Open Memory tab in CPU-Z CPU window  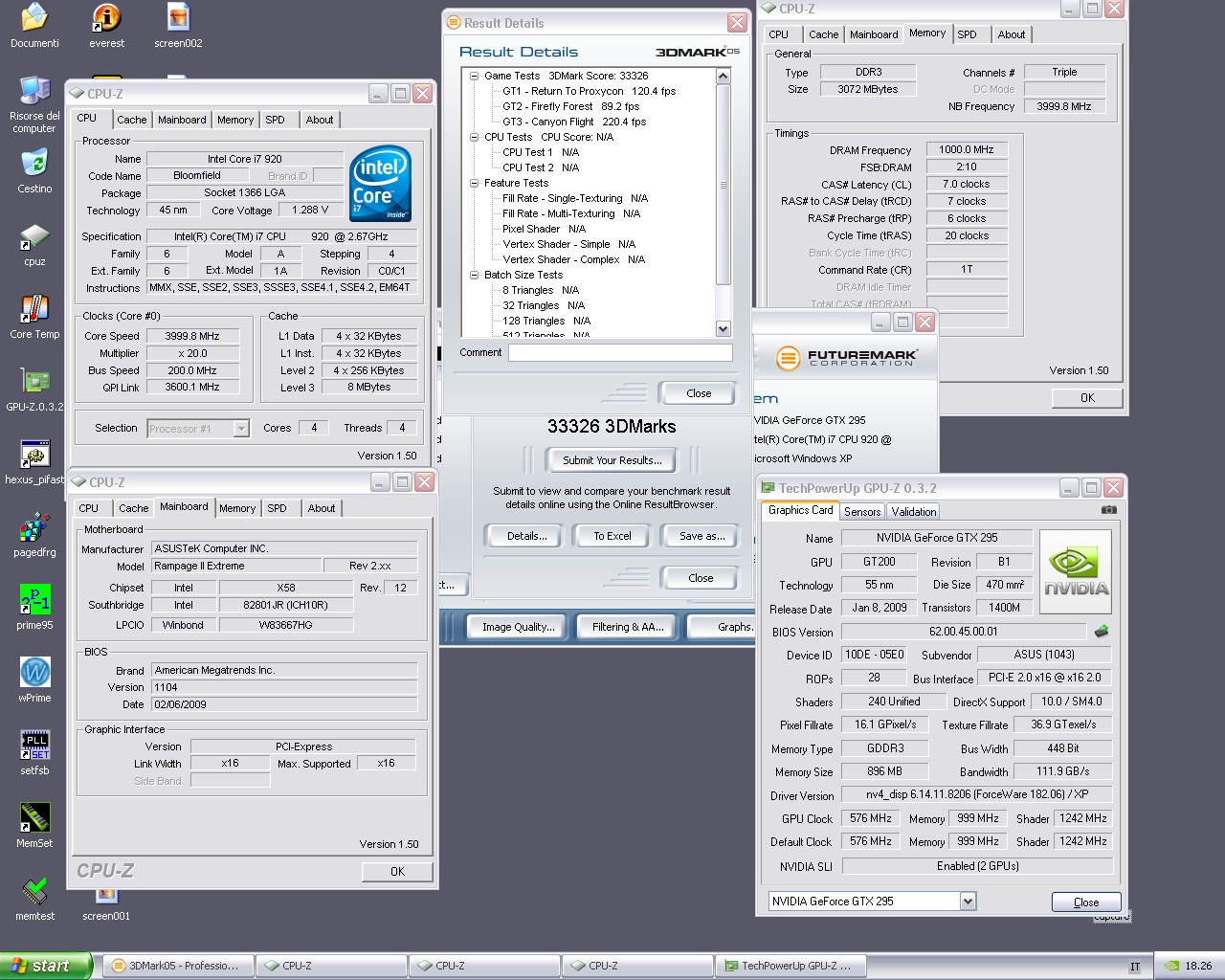pyautogui.click(x=235, y=120)
